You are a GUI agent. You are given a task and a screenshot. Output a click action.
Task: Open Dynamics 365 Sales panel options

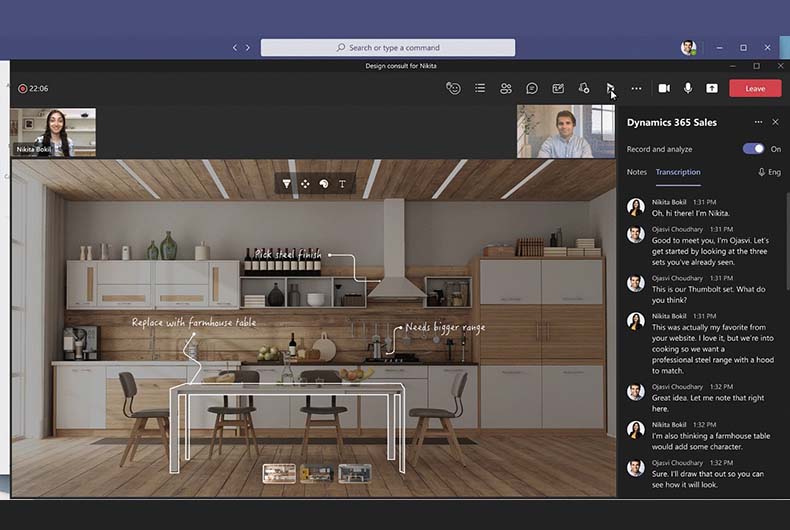pyautogui.click(x=758, y=122)
